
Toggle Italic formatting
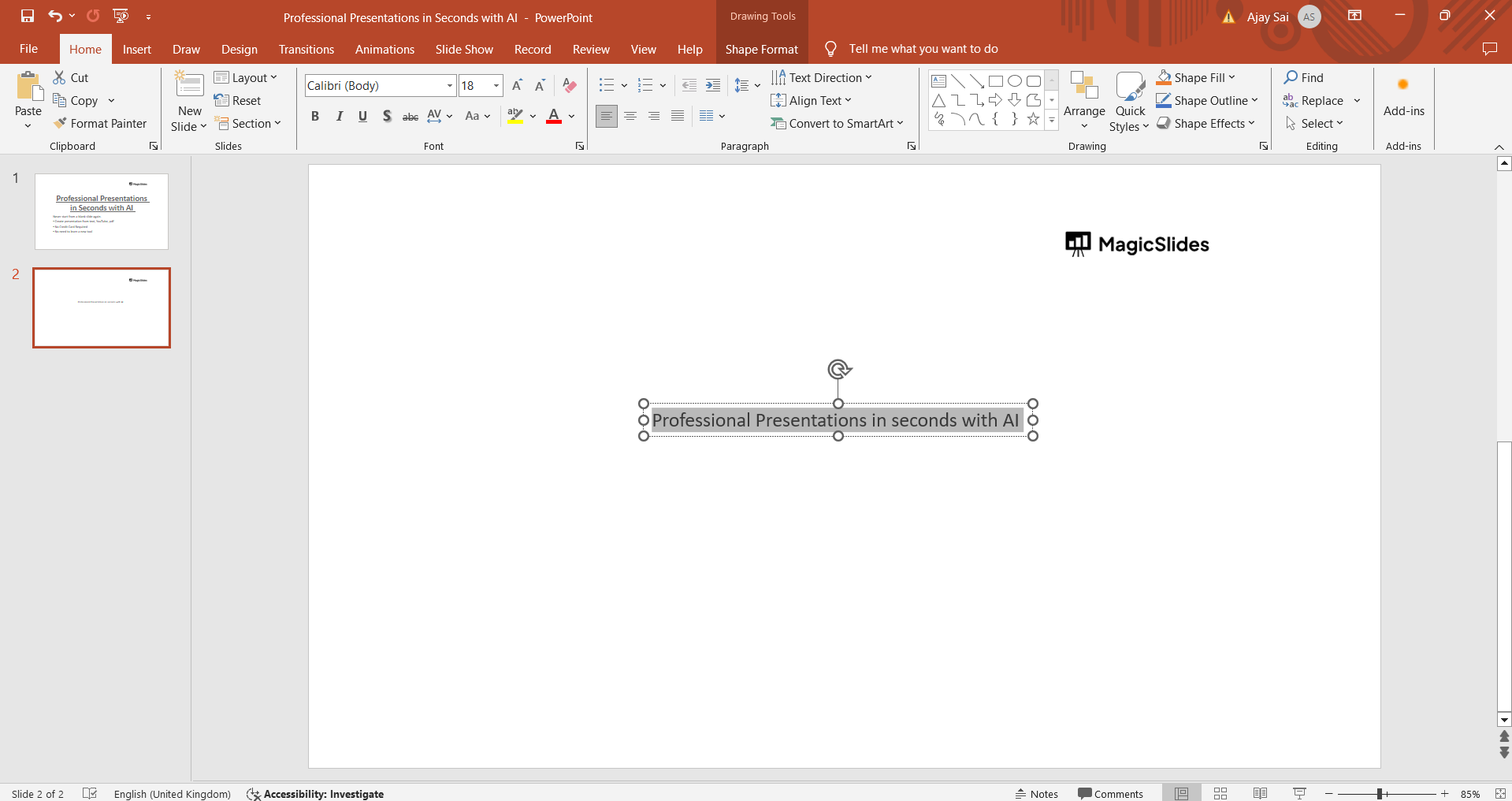[x=339, y=117]
